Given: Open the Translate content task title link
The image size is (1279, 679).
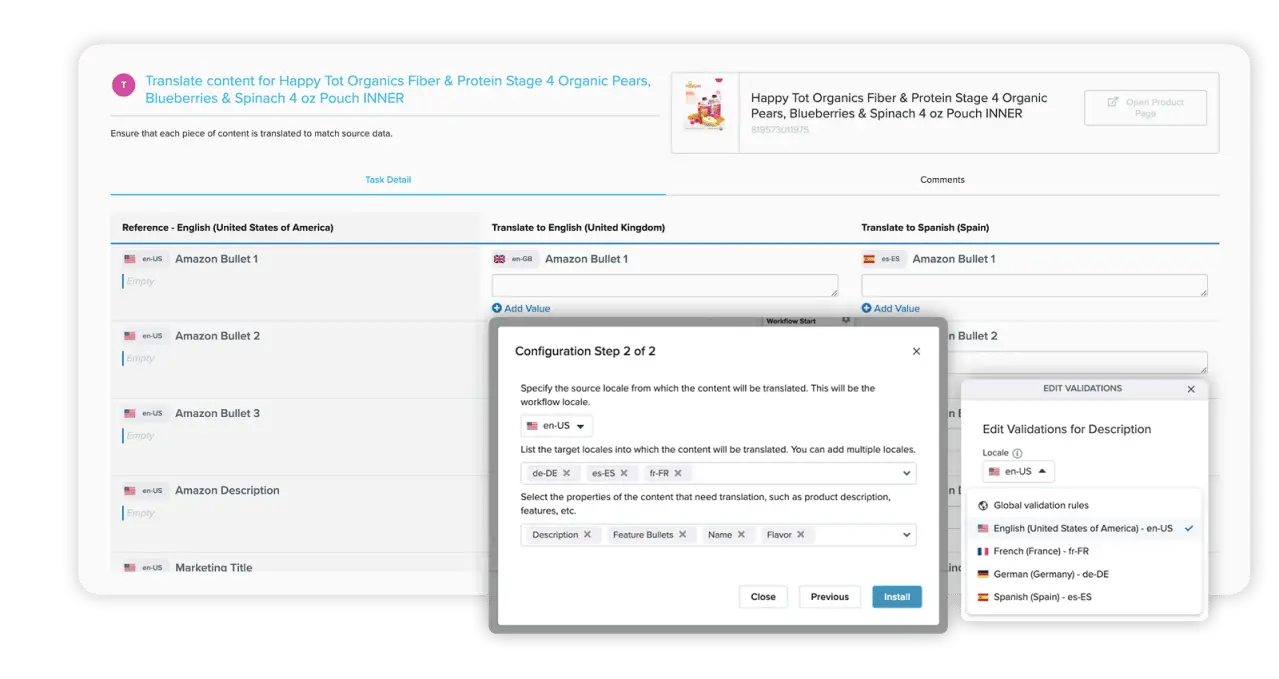Looking at the screenshot, I should 398,90.
